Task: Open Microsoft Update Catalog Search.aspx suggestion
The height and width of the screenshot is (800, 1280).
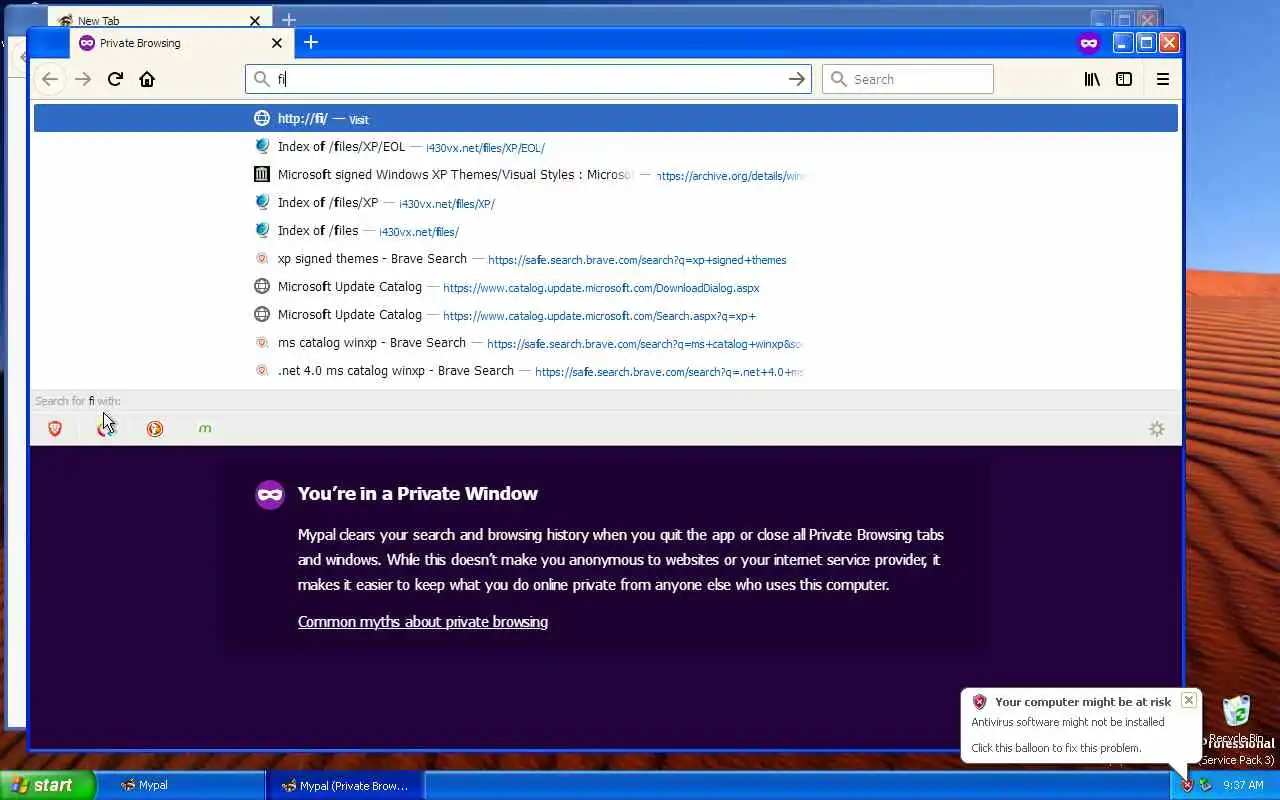Action: click(606, 314)
